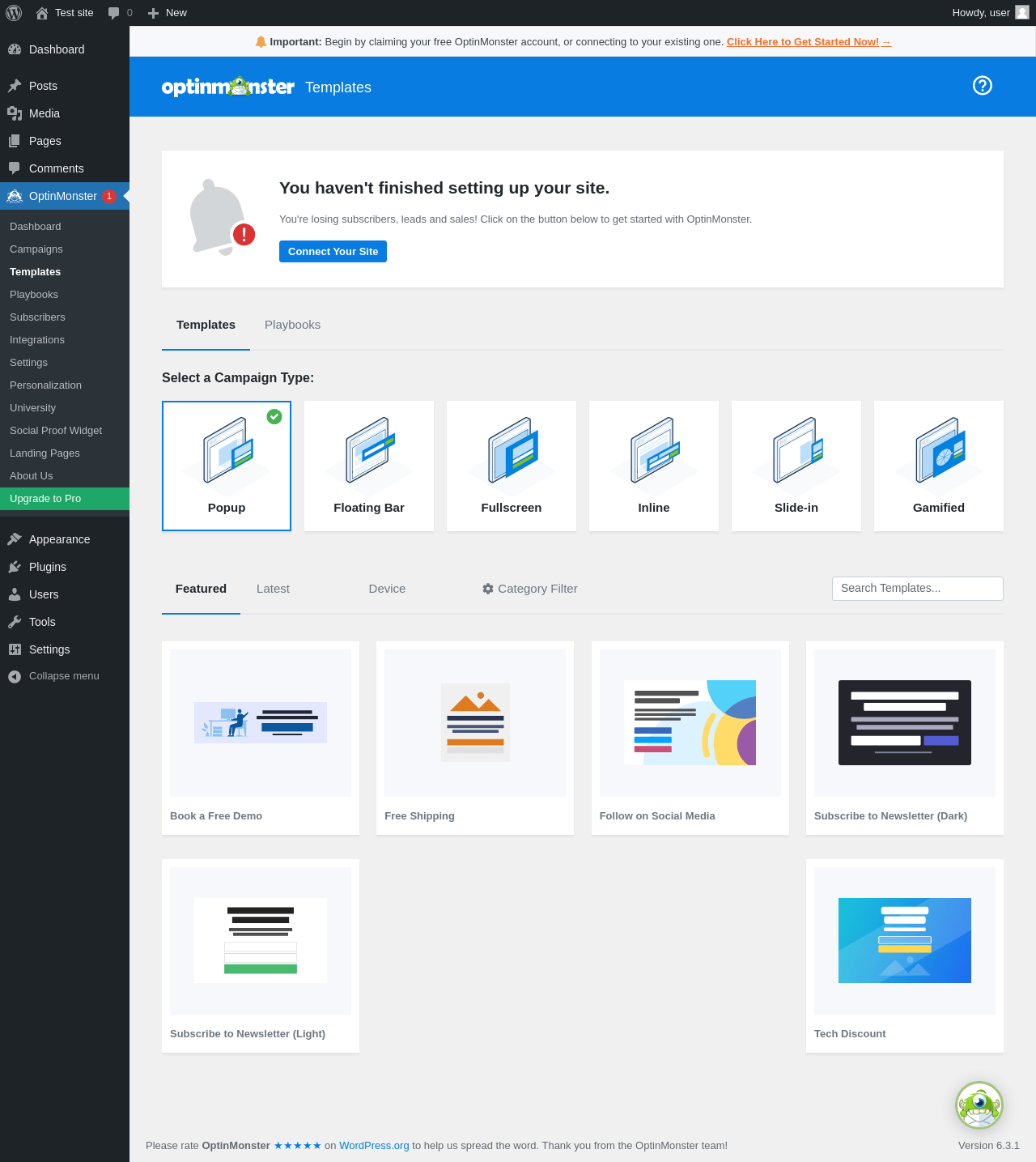
Task: Open the Test site home icon
Action: (42, 13)
